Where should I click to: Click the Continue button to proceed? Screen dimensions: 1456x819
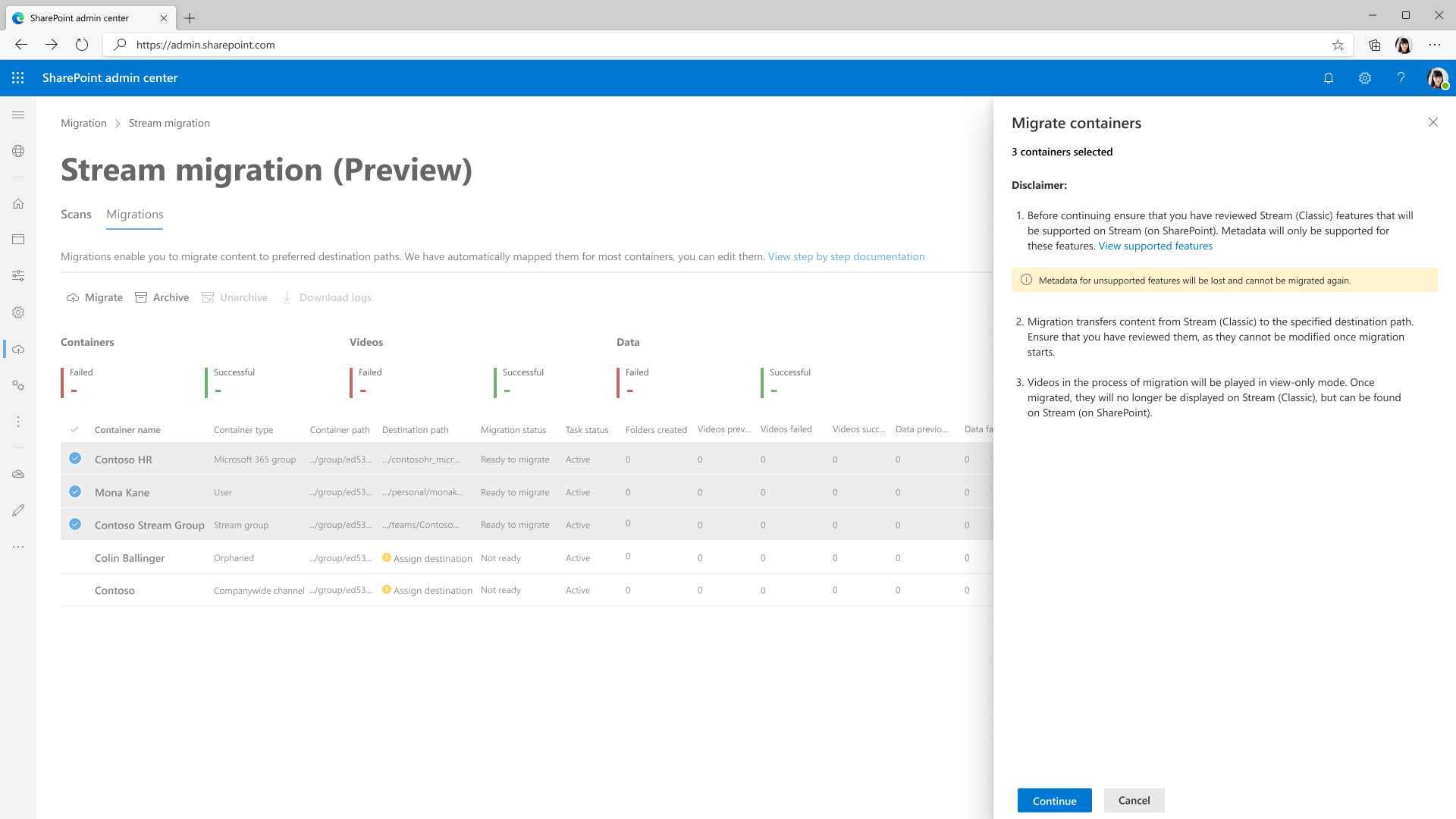point(1053,800)
